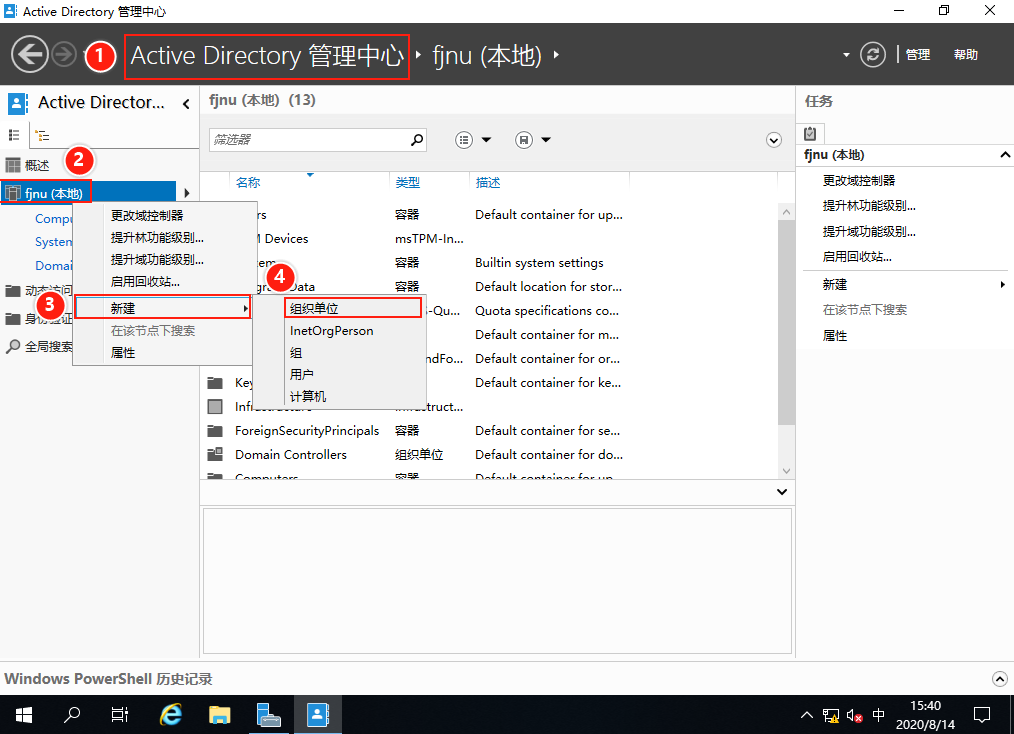Select the ForeignSecurityPrincipals row
The width and height of the screenshot is (1014, 734).
pyautogui.click(x=489, y=431)
